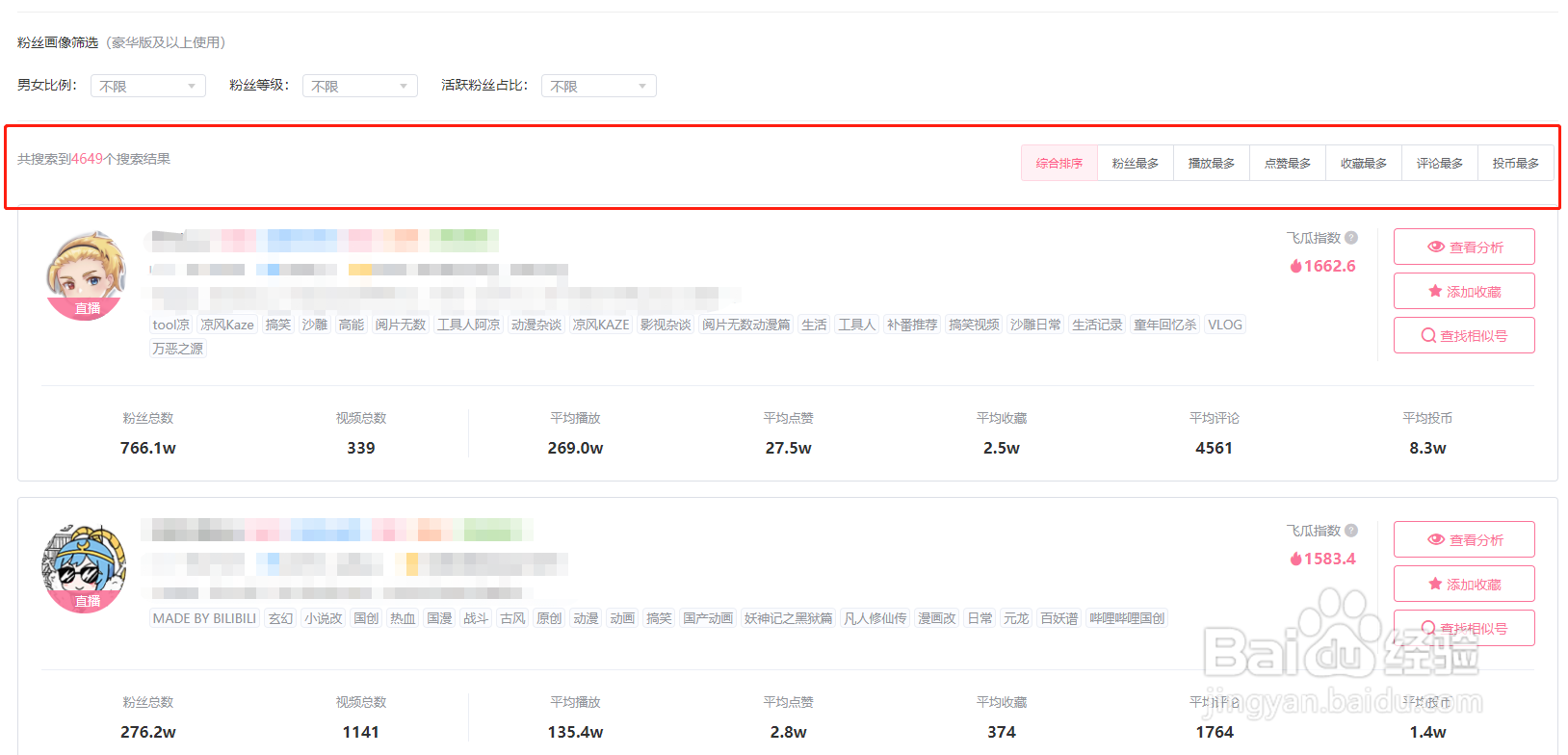
Task: Click the tag 百妖谱
Action: pos(1059,618)
